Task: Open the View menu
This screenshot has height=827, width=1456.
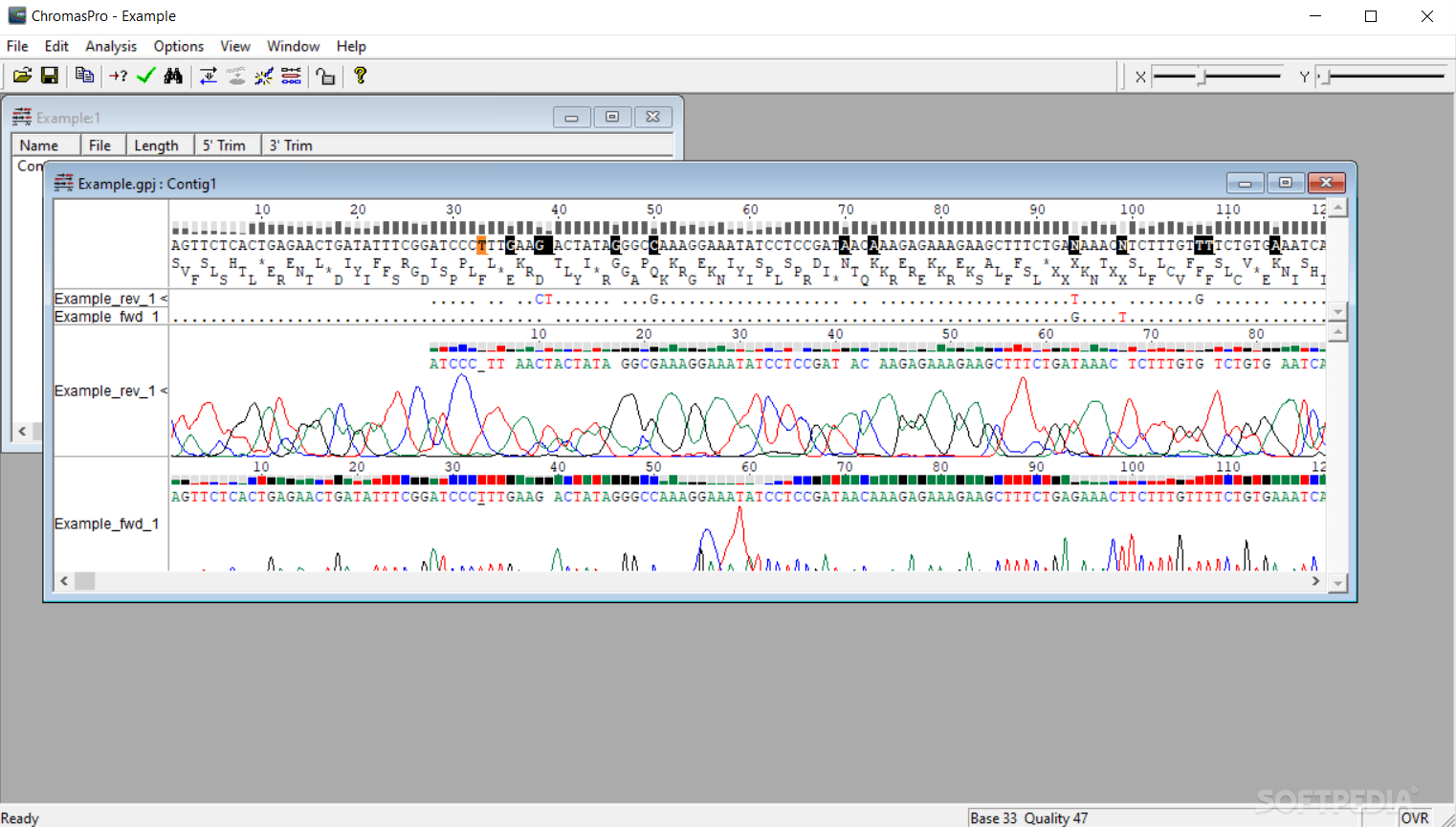Action: click(235, 46)
